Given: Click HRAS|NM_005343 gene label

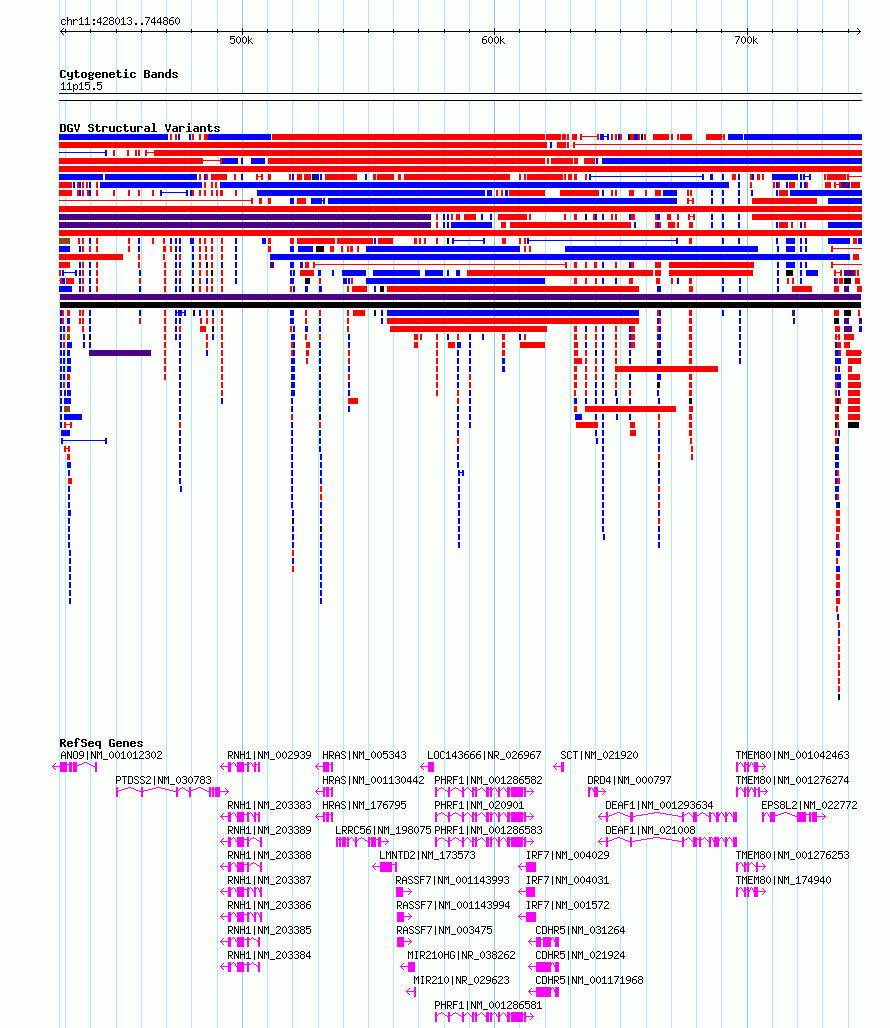Looking at the screenshot, I should pyautogui.click(x=364, y=755).
